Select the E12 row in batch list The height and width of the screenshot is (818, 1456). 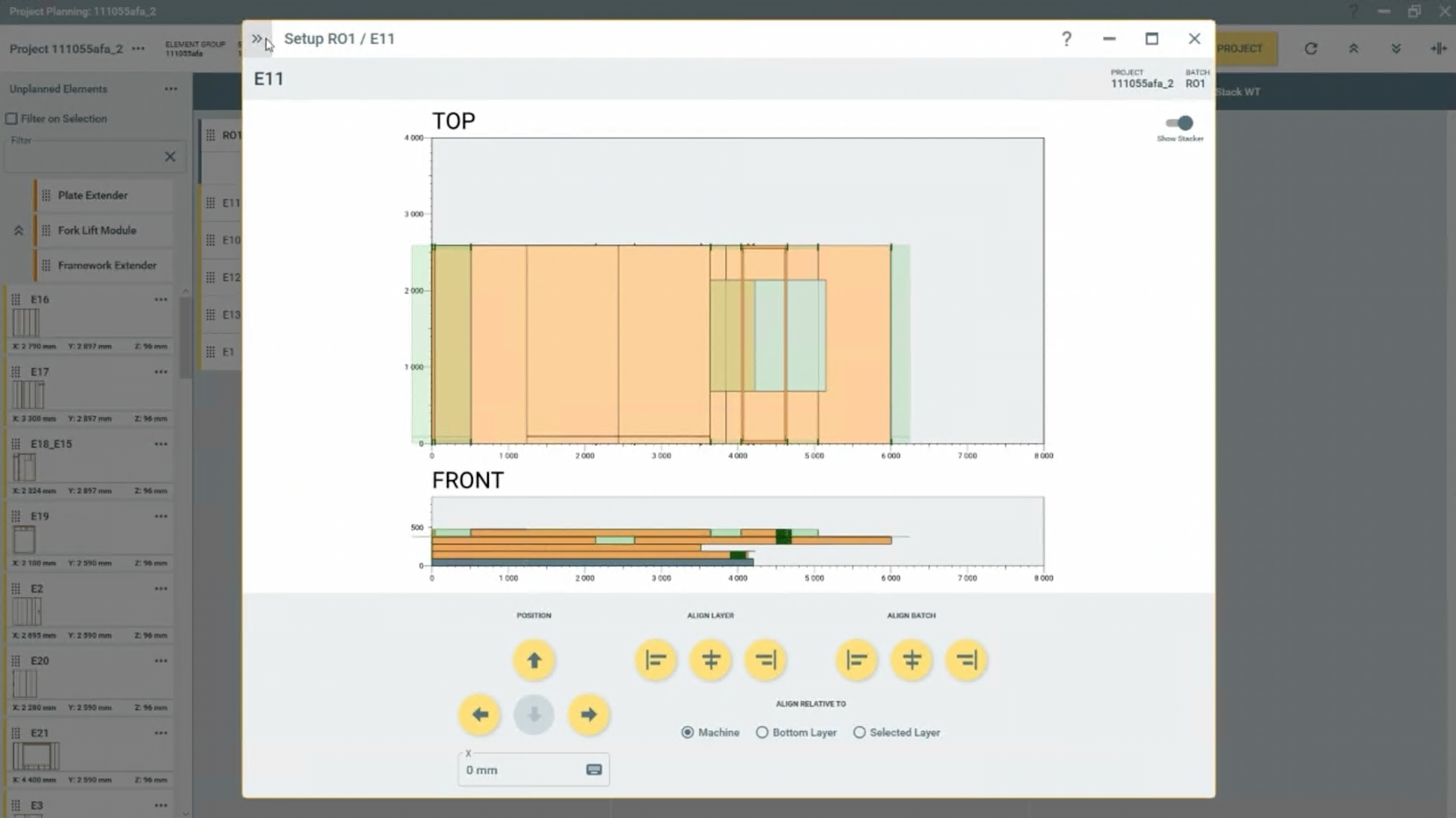[221, 277]
